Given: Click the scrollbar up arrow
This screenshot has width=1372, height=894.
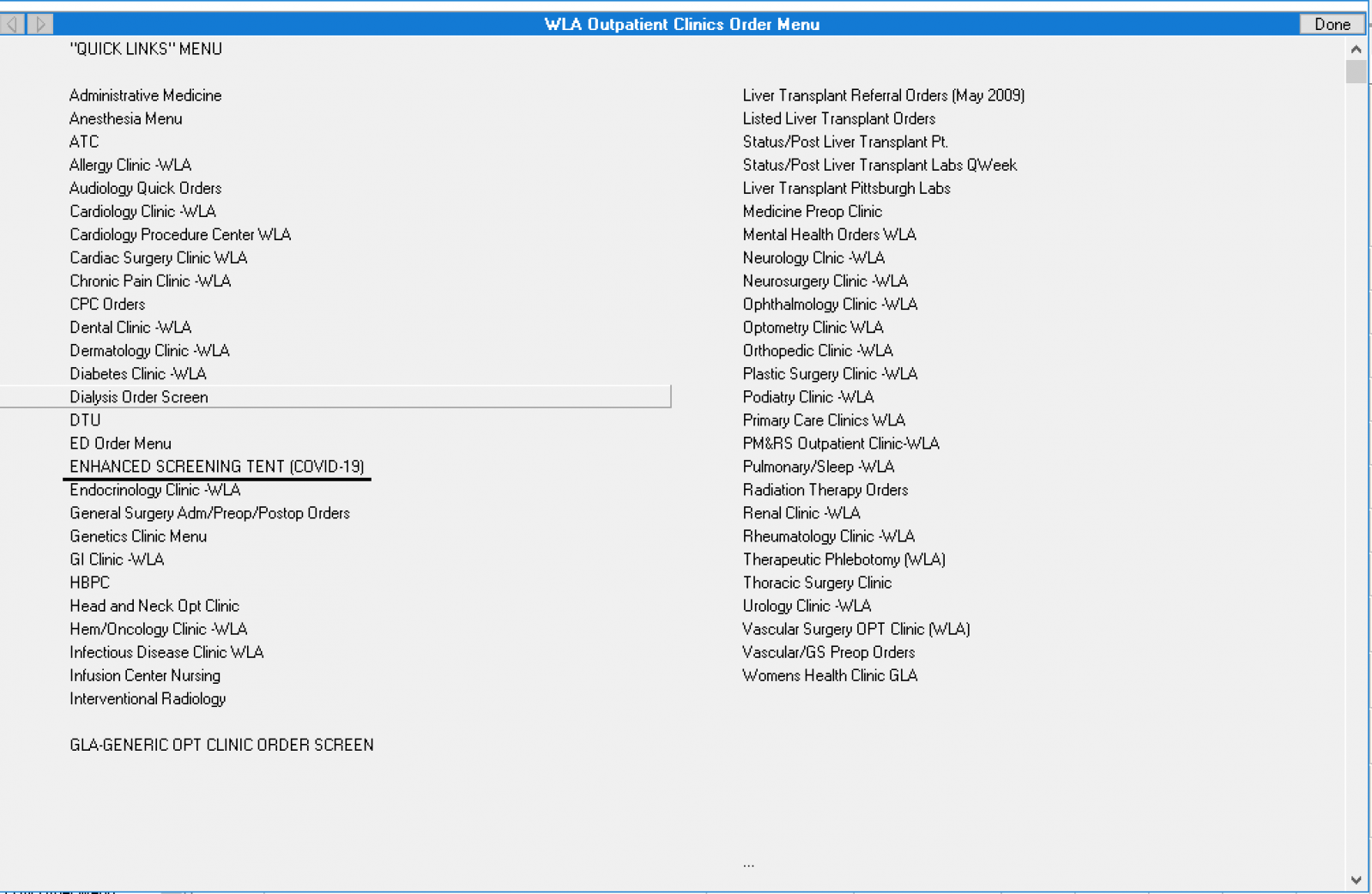Looking at the screenshot, I should click(1356, 50).
